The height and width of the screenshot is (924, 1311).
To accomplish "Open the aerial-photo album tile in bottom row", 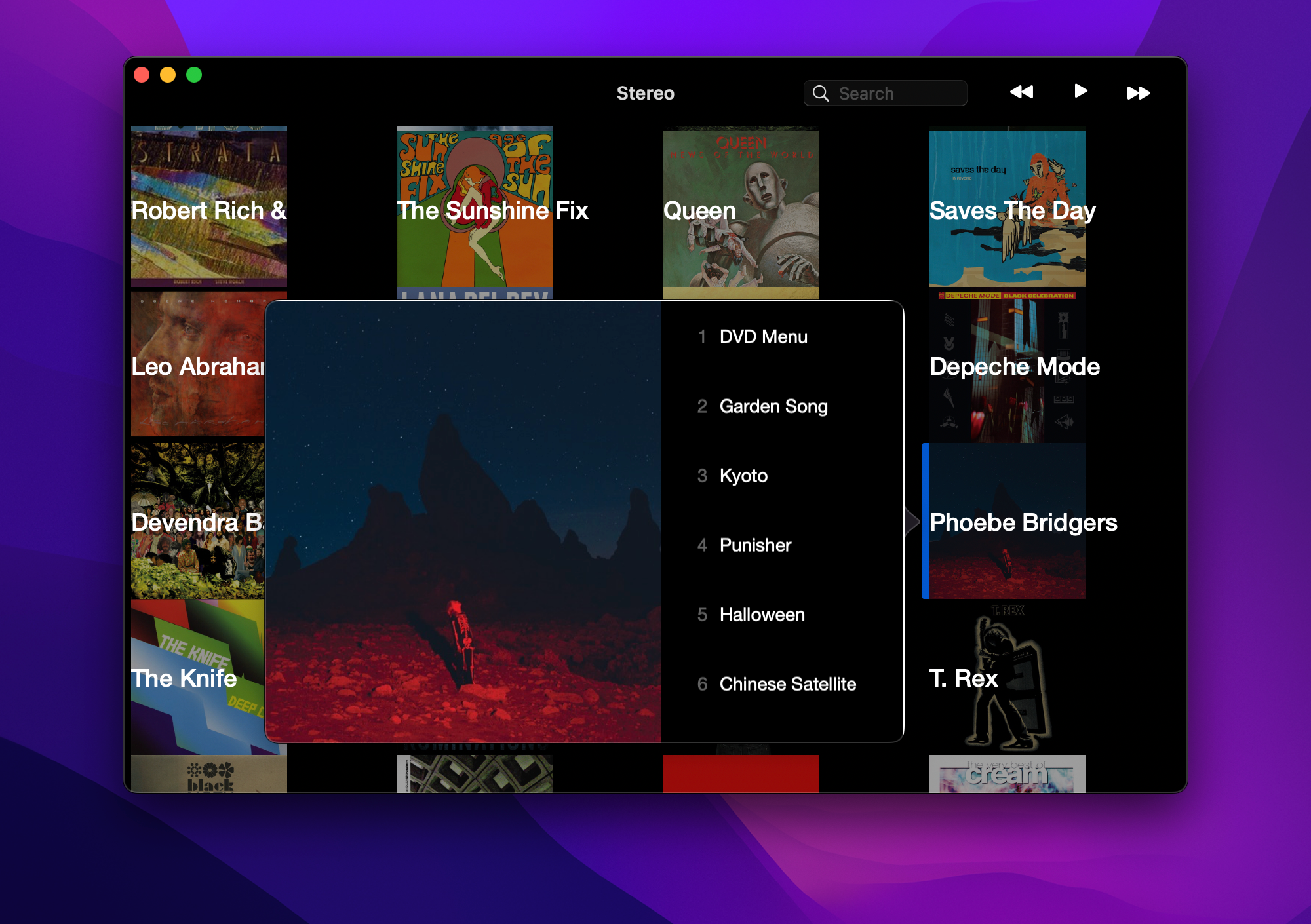I will 475,774.
